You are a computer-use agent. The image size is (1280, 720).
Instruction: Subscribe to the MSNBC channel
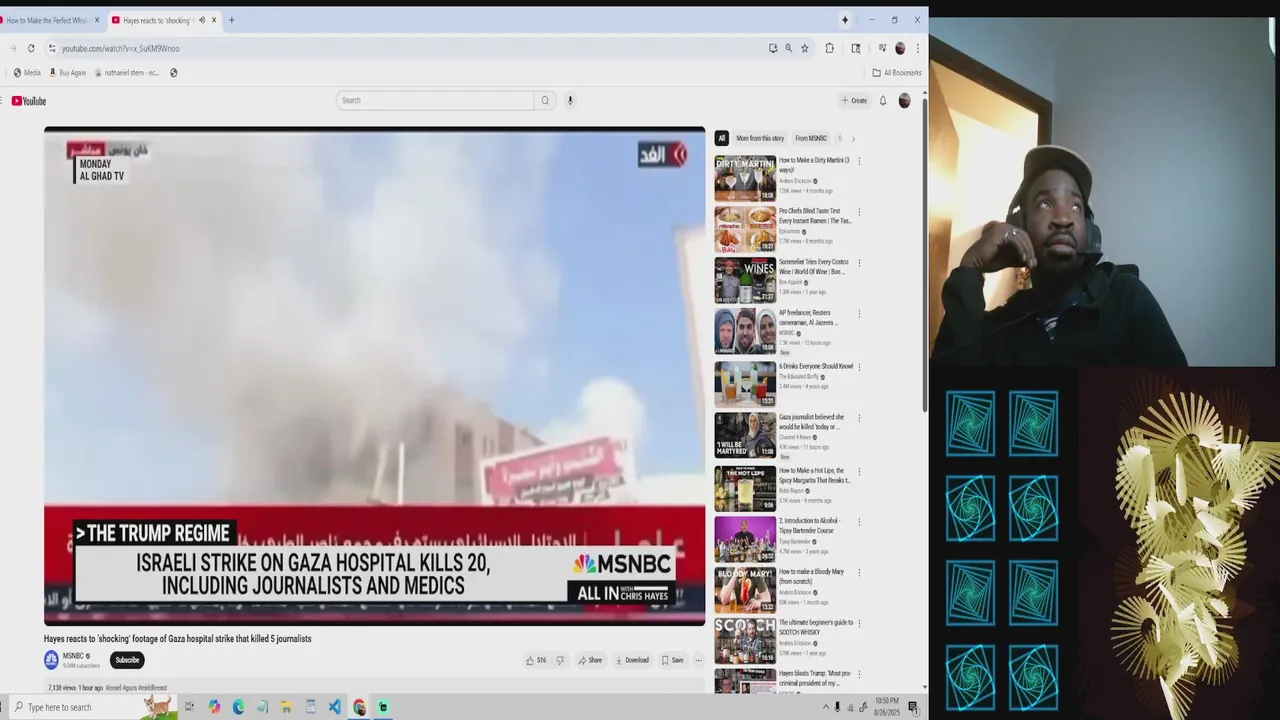pyautogui.click(x=127, y=660)
